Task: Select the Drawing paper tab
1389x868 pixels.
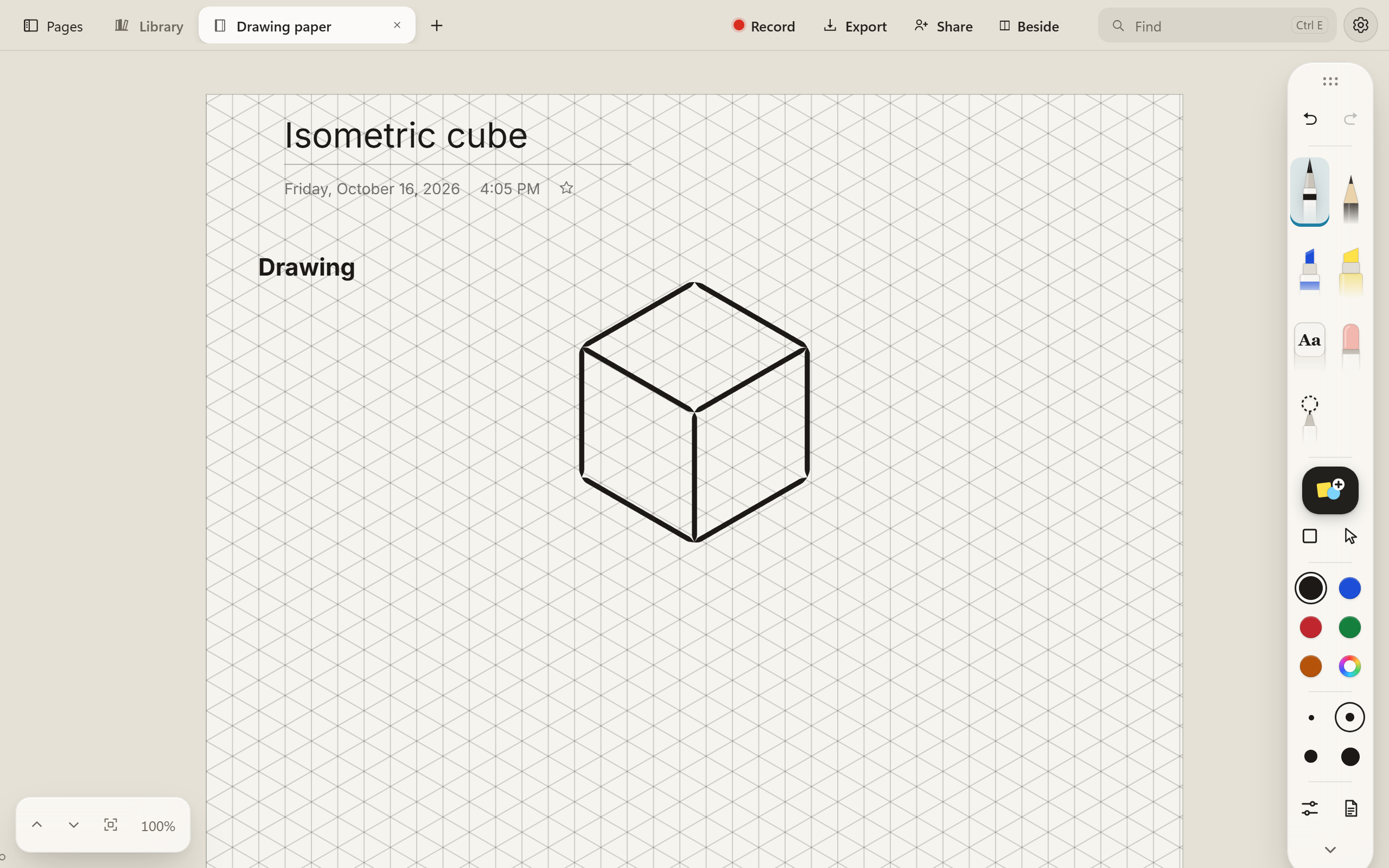Action: coord(307,25)
